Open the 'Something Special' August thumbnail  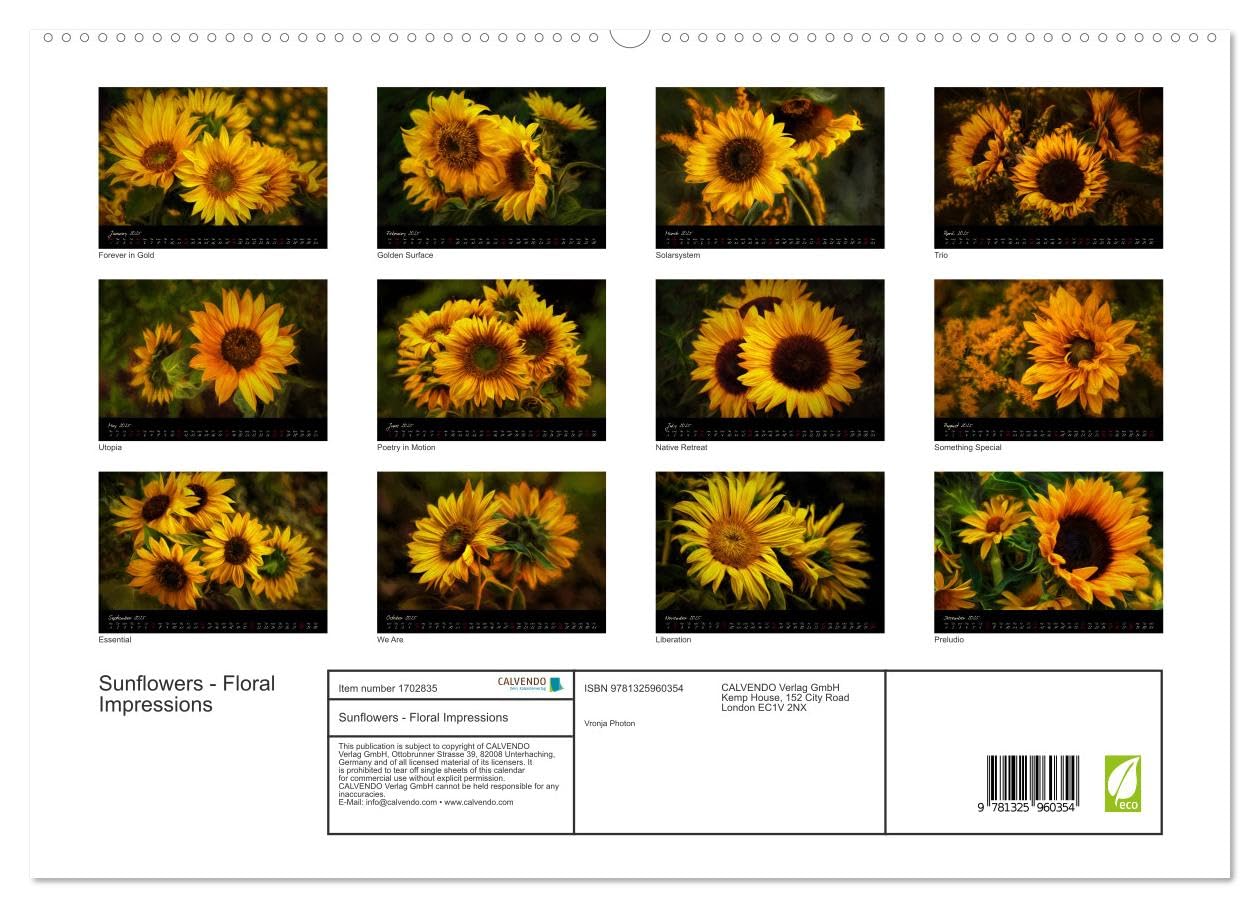point(1048,360)
